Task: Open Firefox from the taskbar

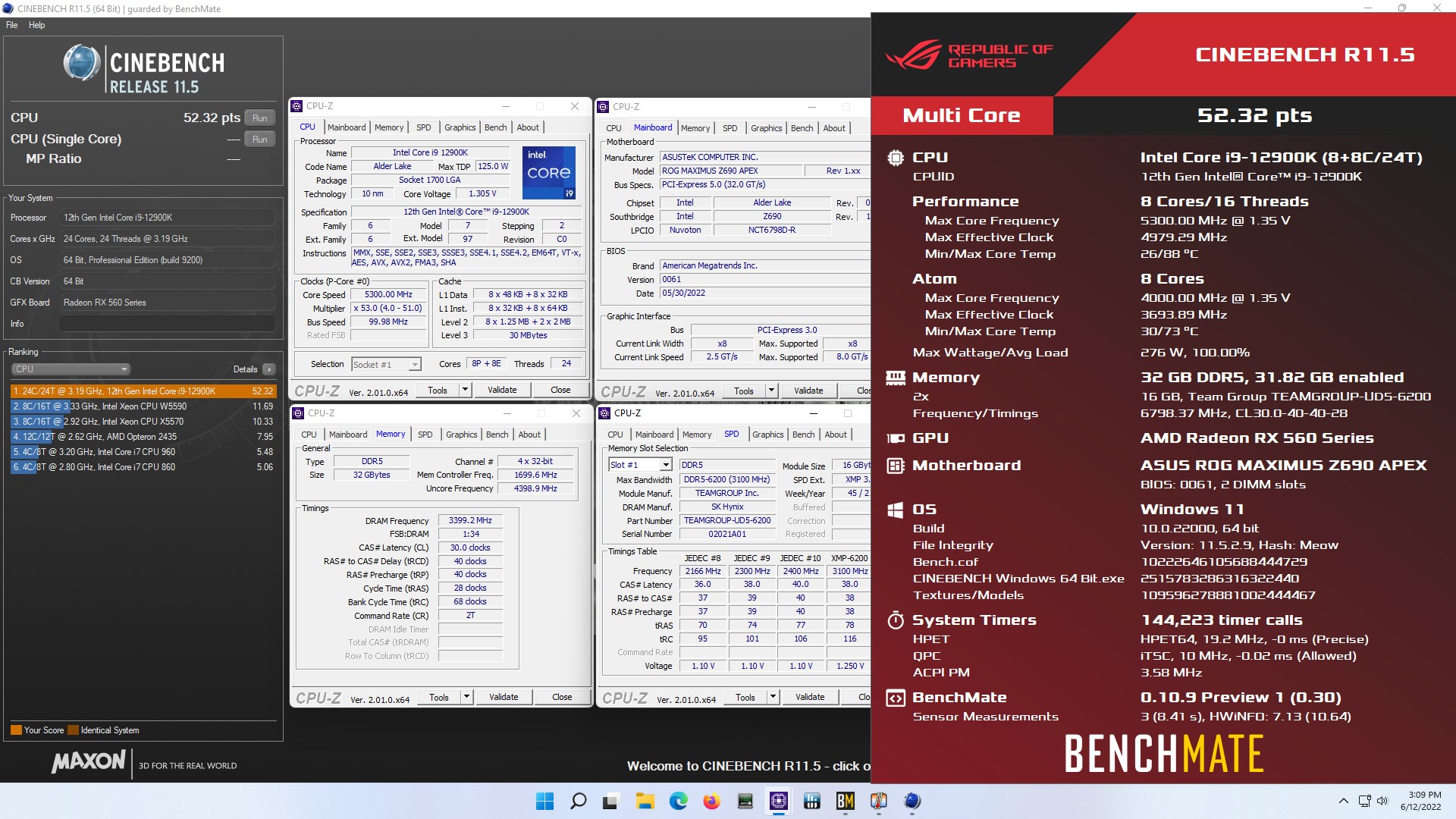Action: 711,801
